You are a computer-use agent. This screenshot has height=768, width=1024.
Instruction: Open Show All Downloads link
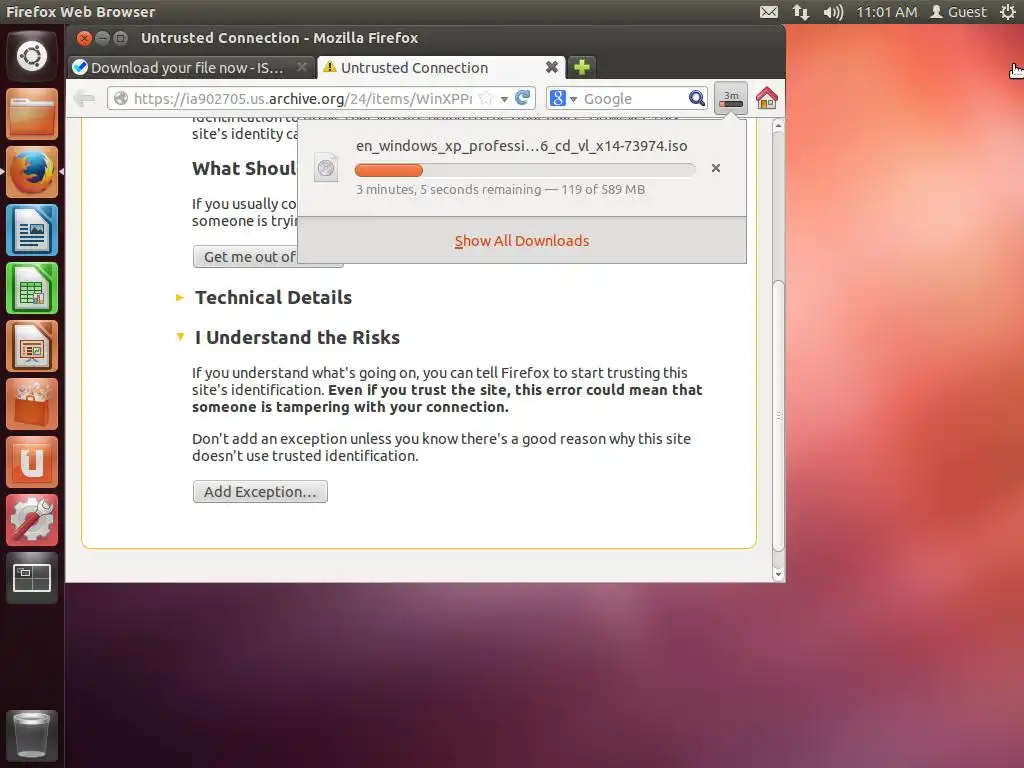[522, 241]
